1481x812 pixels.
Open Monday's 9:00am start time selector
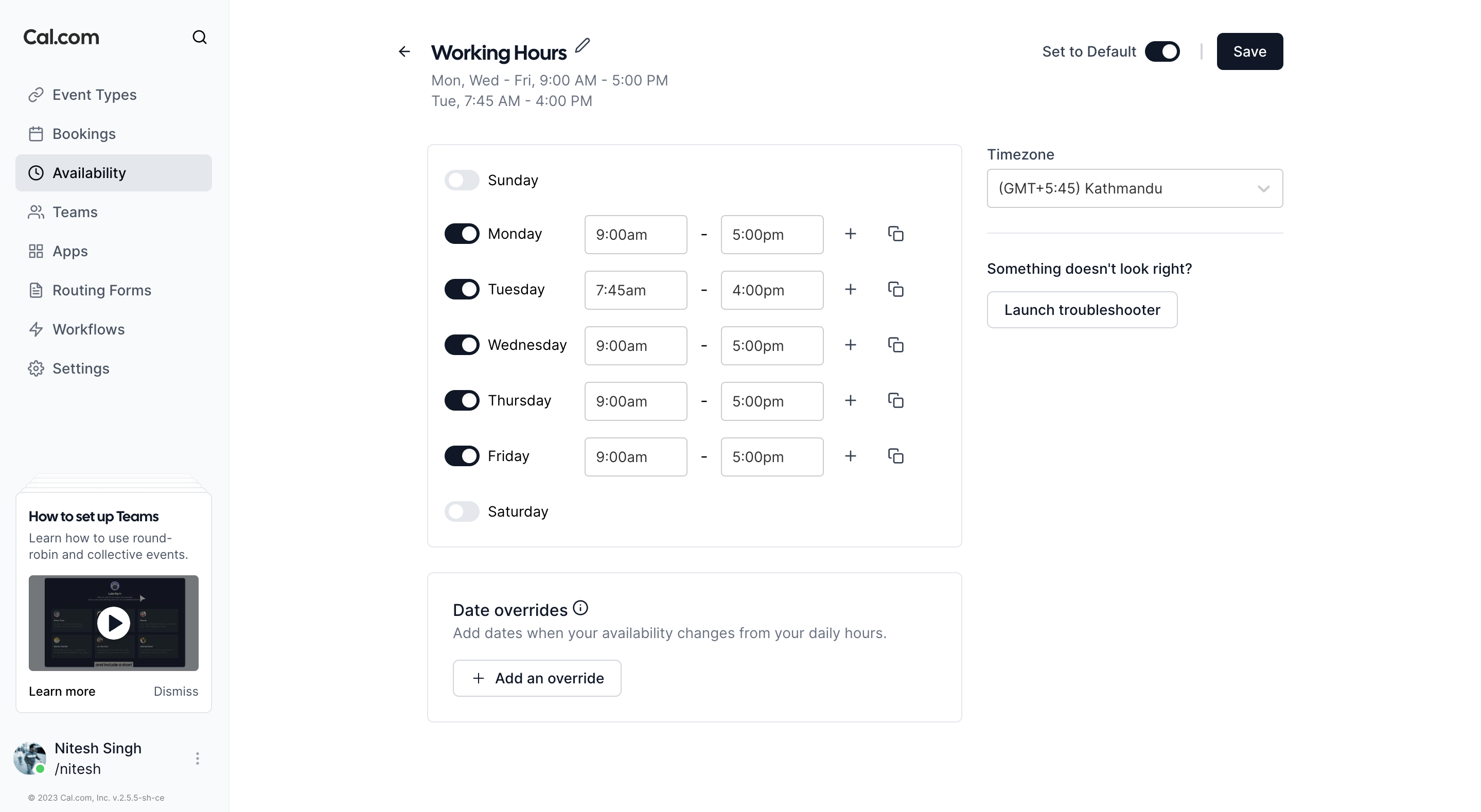(636, 235)
